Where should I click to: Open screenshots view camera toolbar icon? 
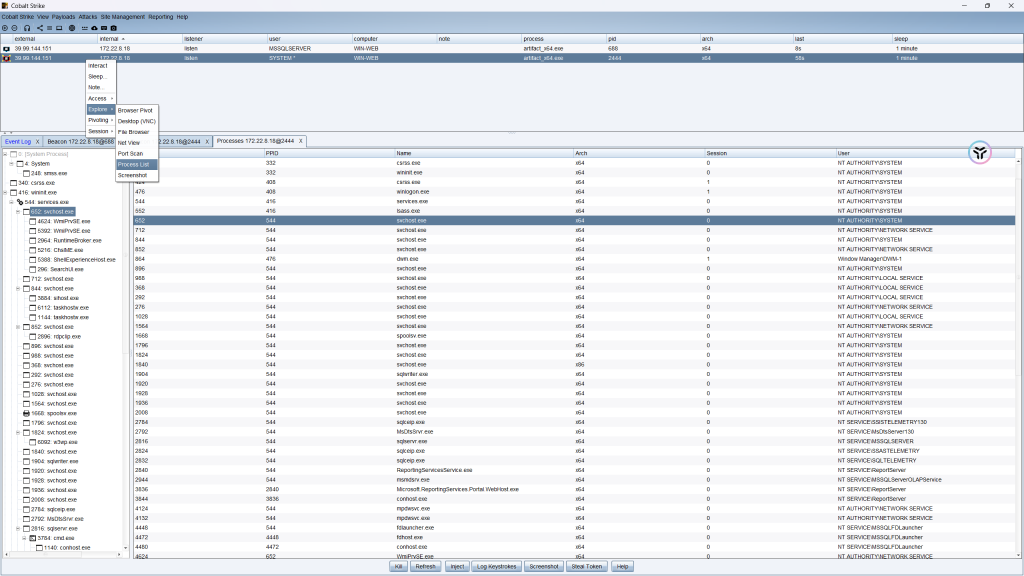click(x=114, y=28)
